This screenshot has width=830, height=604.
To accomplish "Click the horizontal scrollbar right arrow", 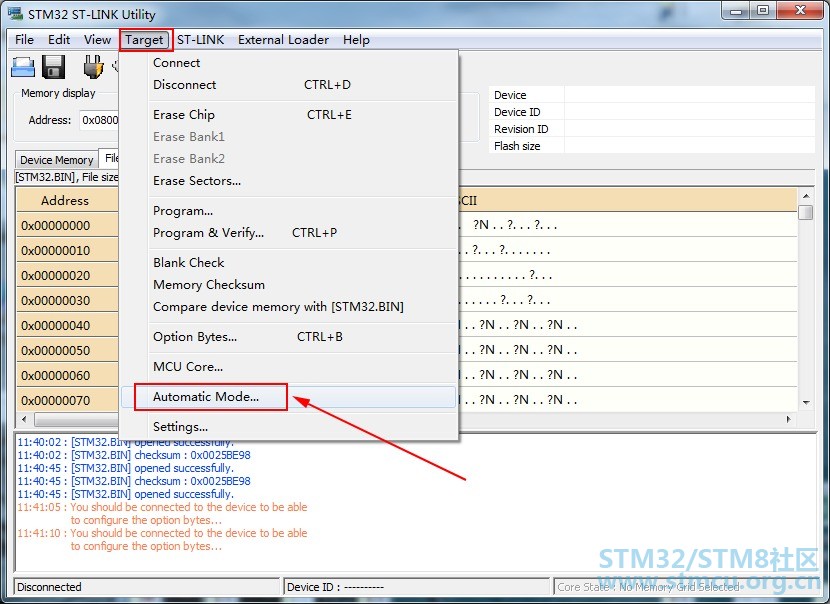I will (788, 419).
